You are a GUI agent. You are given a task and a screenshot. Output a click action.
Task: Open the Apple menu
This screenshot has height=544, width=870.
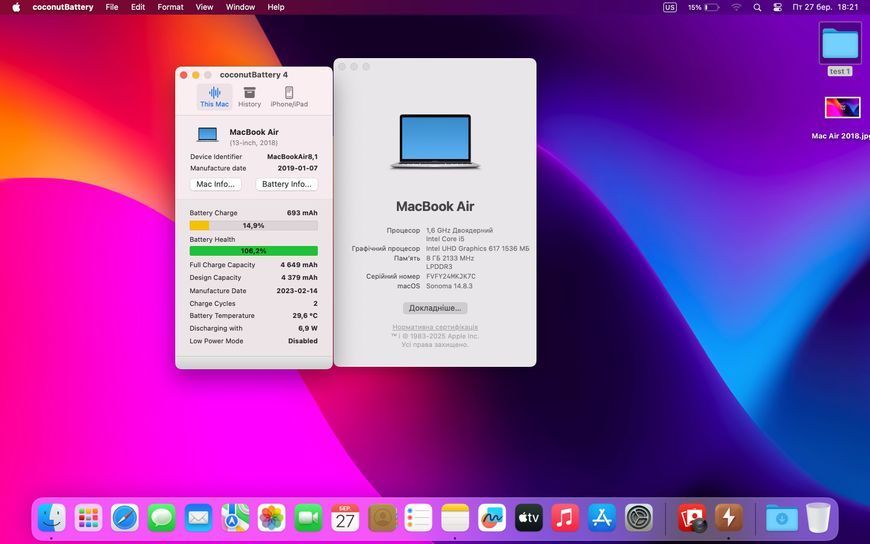16,7
